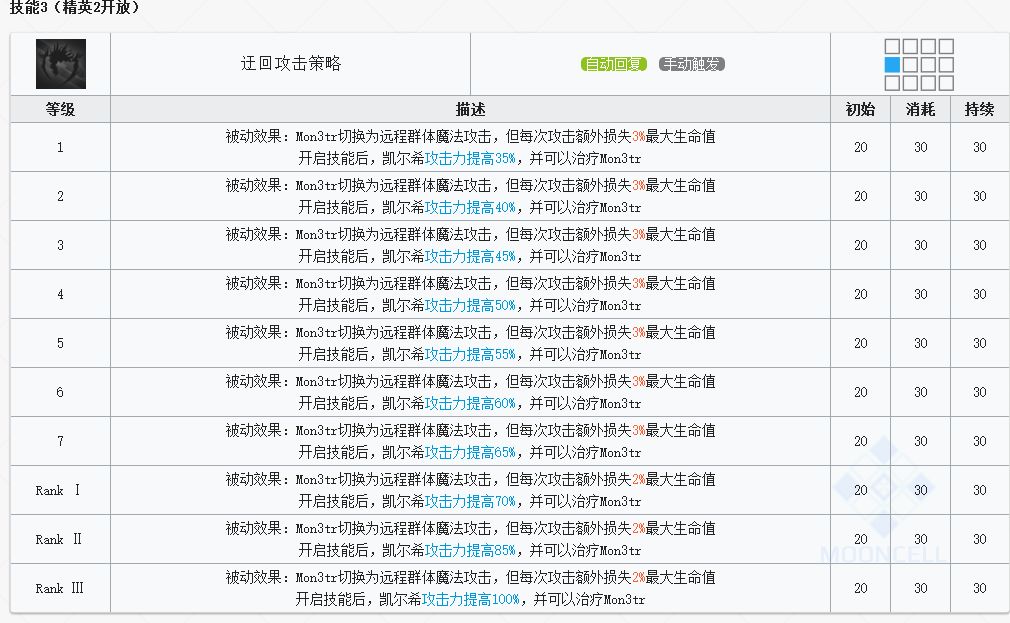Viewport: 1010px width, 623px height.
Task: Click the 初始 value 20 in level 1 row
Action: [861, 148]
